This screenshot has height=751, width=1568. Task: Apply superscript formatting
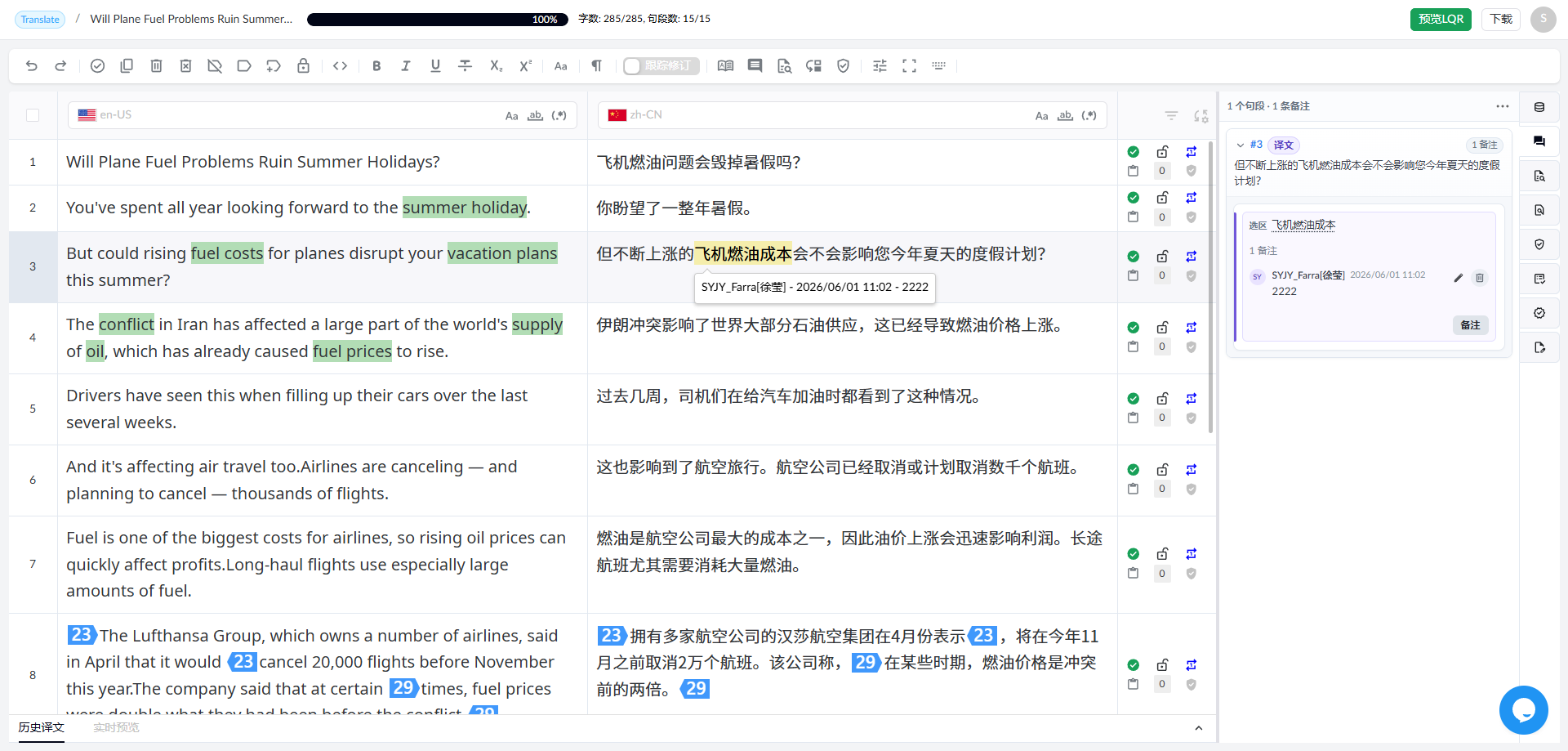tap(525, 66)
